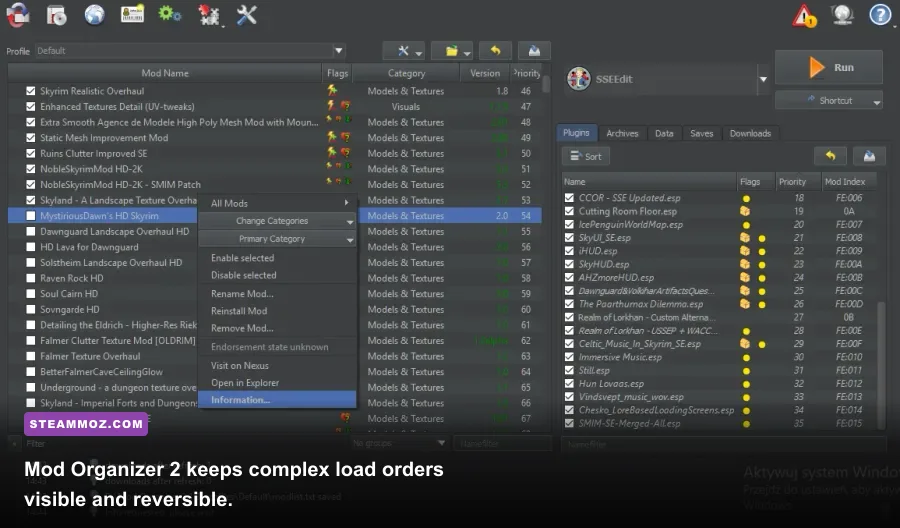Sort mods by Mod Name column header
This screenshot has width=900, height=528.
pos(165,73)
